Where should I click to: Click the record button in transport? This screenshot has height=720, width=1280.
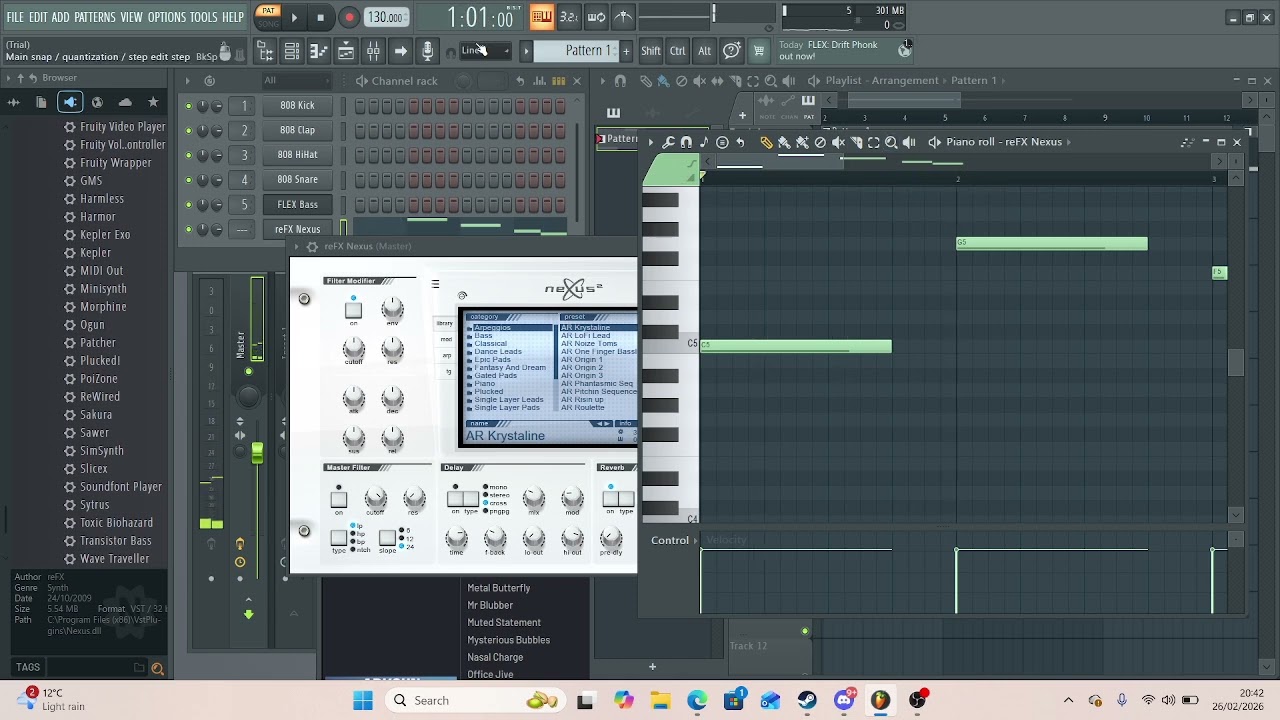[x=348, y=17]
